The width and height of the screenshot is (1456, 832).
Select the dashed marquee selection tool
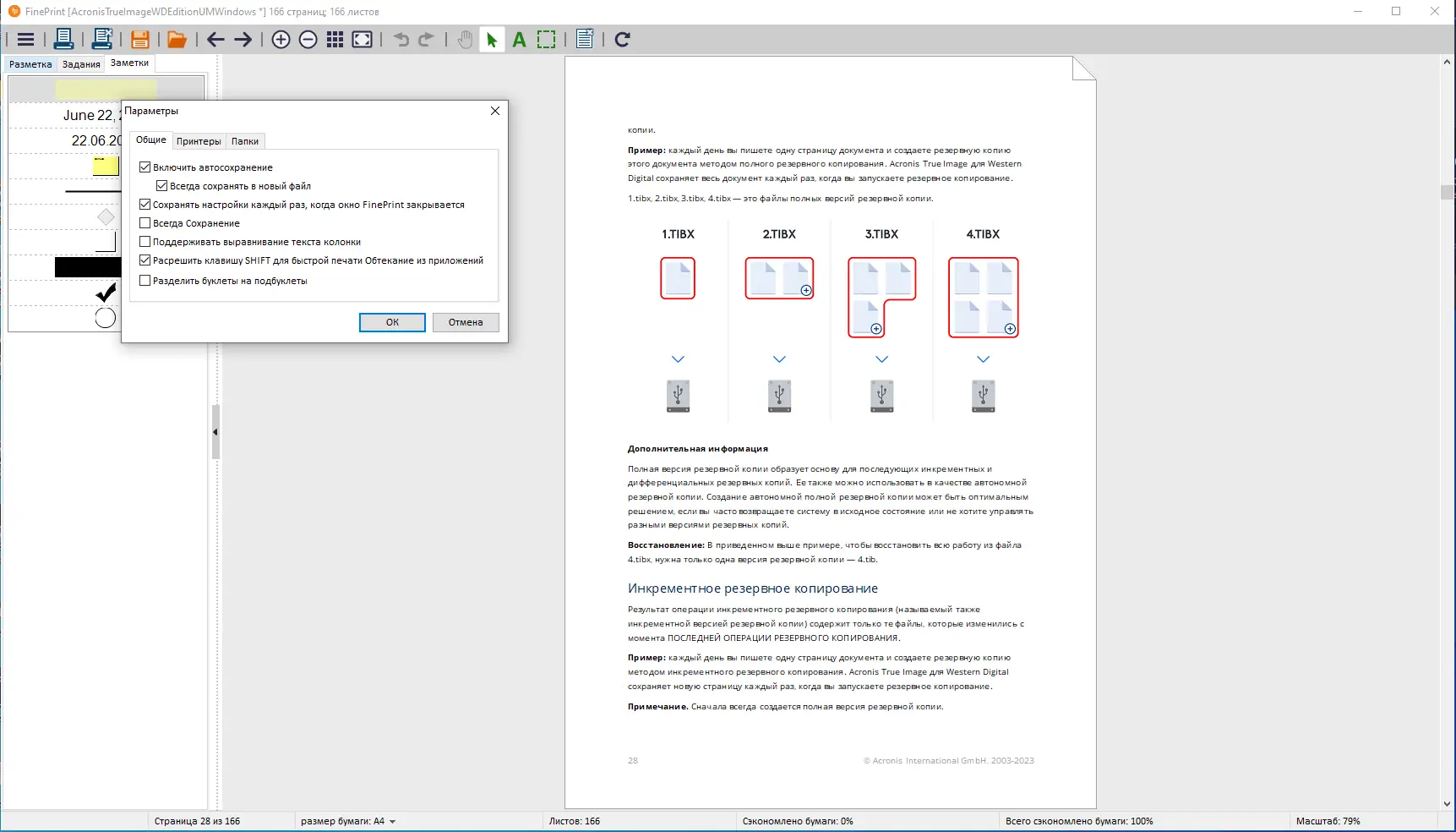pos(547,40)
